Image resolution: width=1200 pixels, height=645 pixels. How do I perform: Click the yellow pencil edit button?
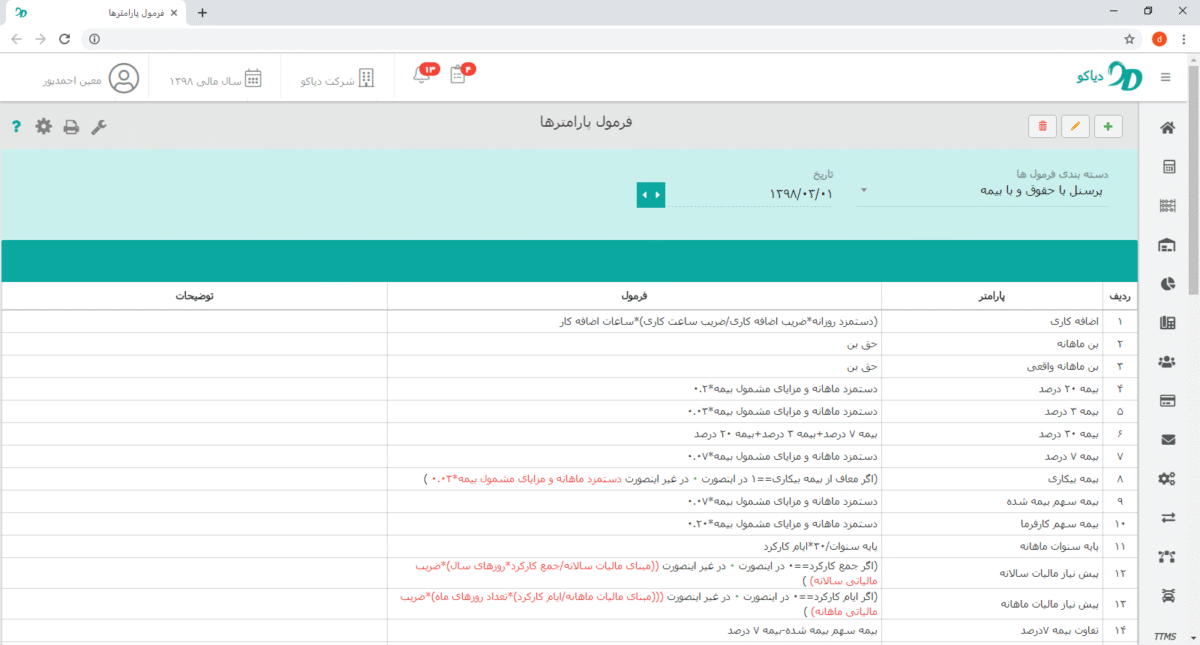pos(1076,126)
